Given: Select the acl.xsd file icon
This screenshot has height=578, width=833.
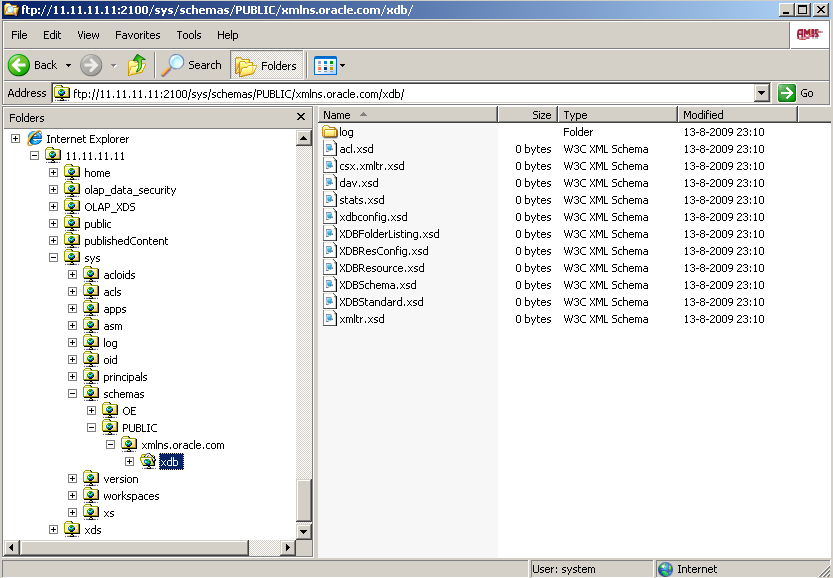Looking at the screenshot, I should 330,149.
